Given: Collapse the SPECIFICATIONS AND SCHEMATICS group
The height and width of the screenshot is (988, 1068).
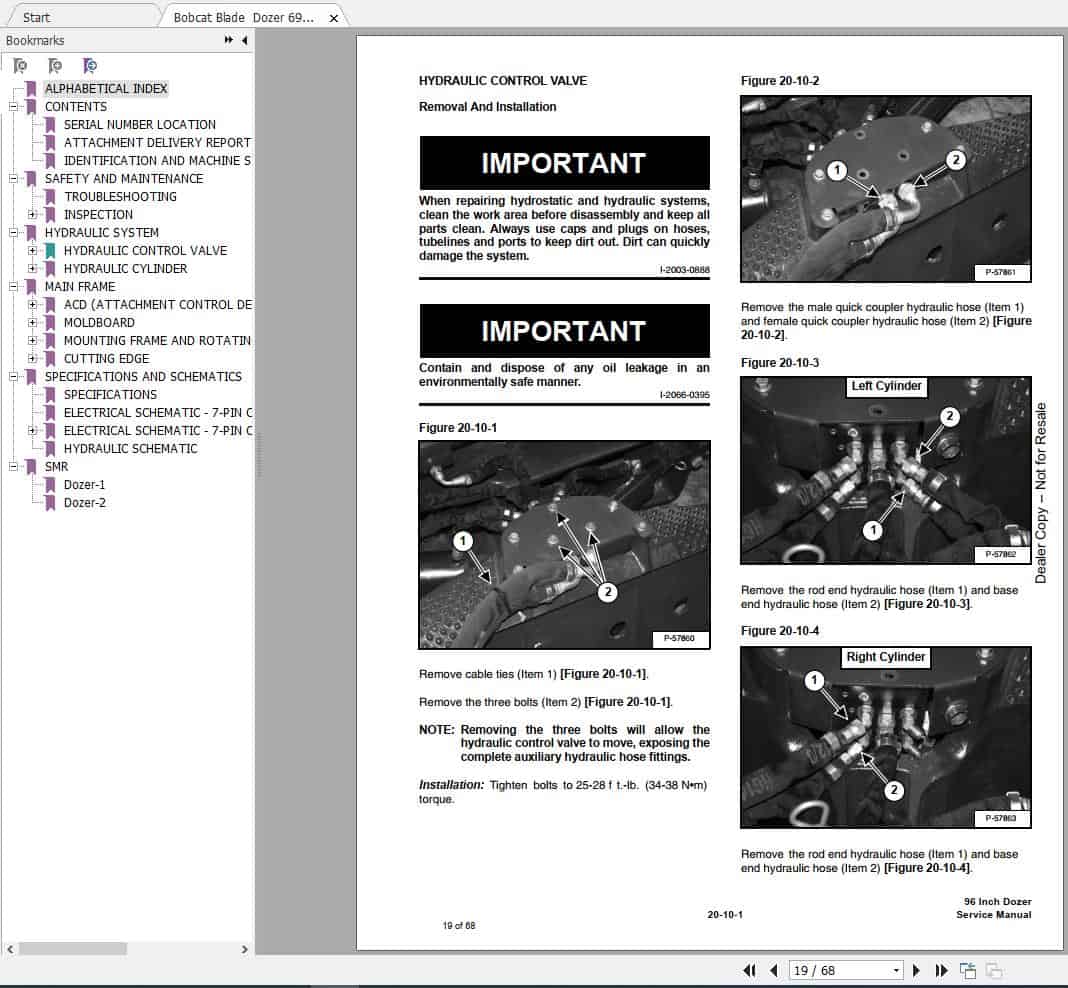Looking at the screenshot, I should [x=13, y=377].
